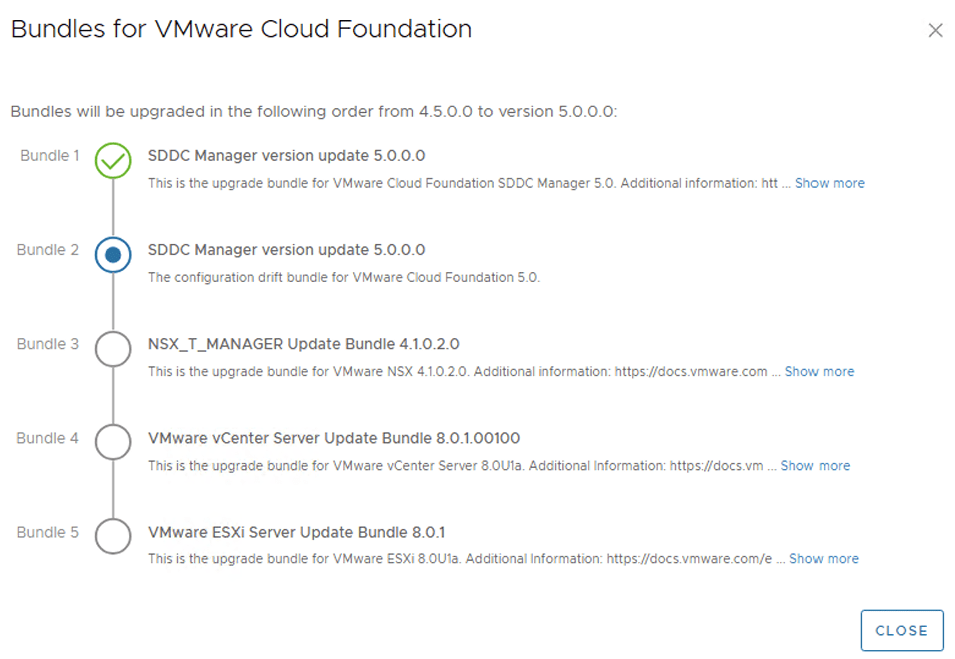Click the Bundle 3 step label
Image resolution: width=955 pixels, height=659 pixels.
(48, 343)
